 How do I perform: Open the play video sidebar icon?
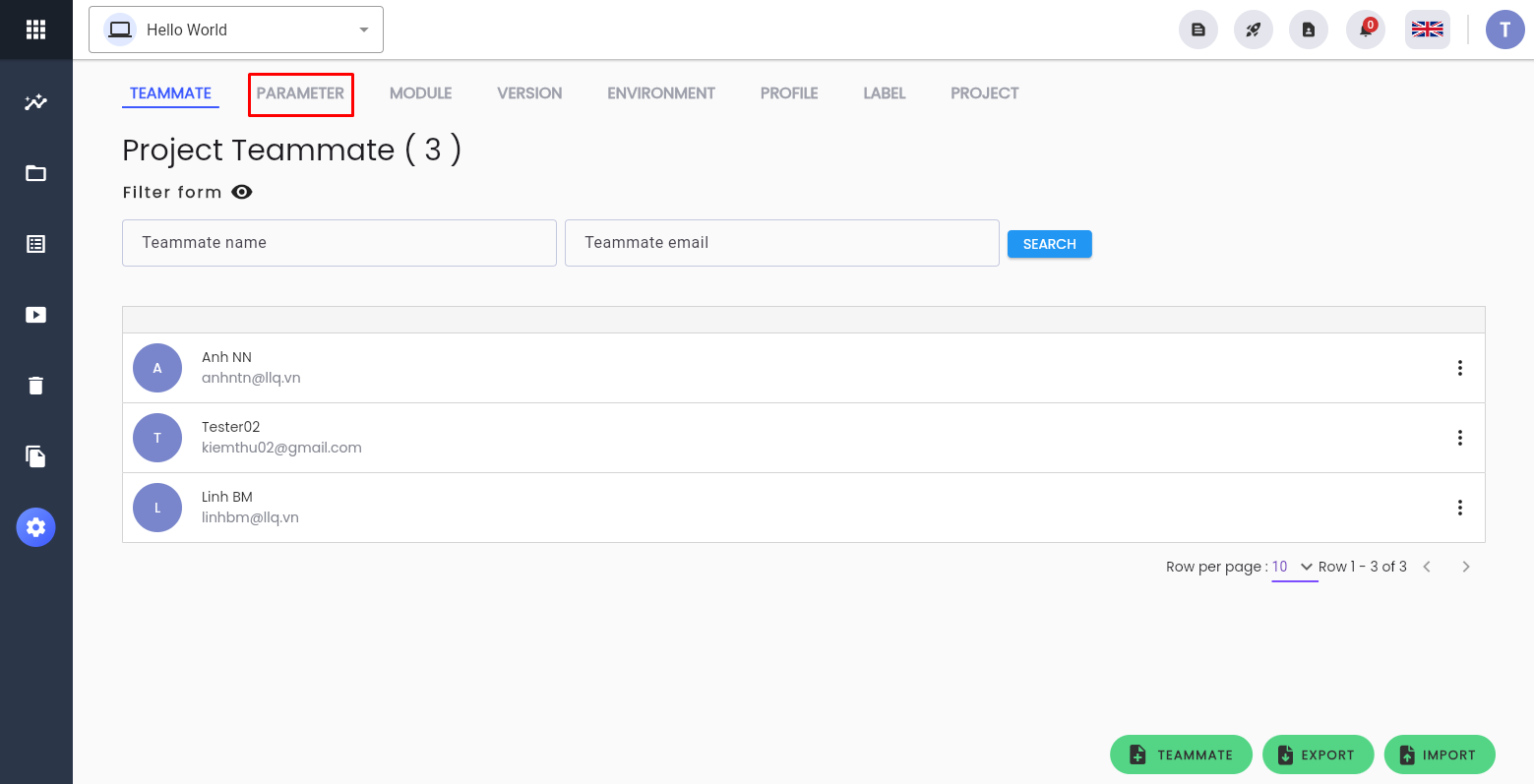(36, 315)
